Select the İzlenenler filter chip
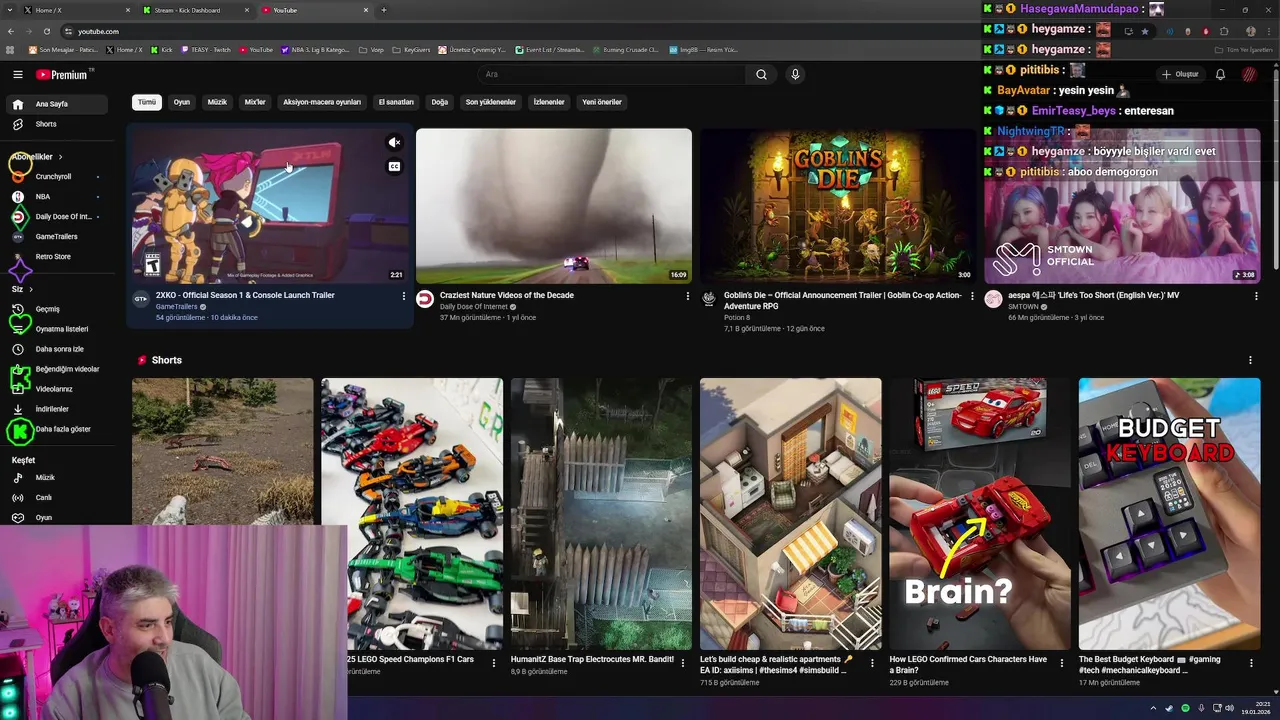This screenshot has height=720, width=1280. click(549, 102)
